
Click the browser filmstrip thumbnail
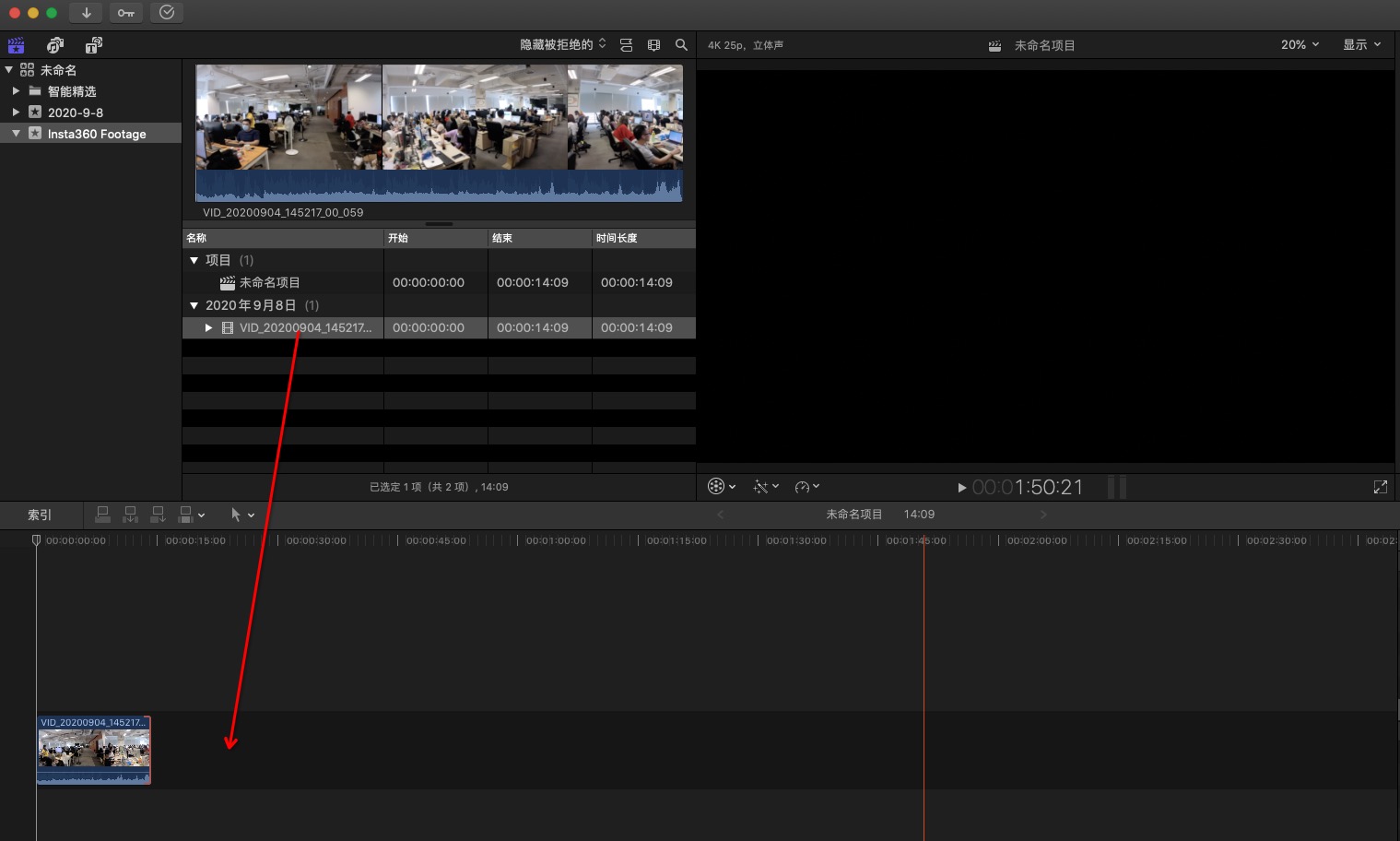pyautogui.click(x=439, y=117)
